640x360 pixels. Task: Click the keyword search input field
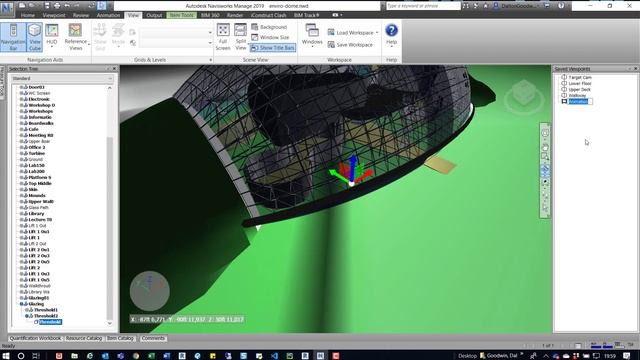click(x=423, y=6)
